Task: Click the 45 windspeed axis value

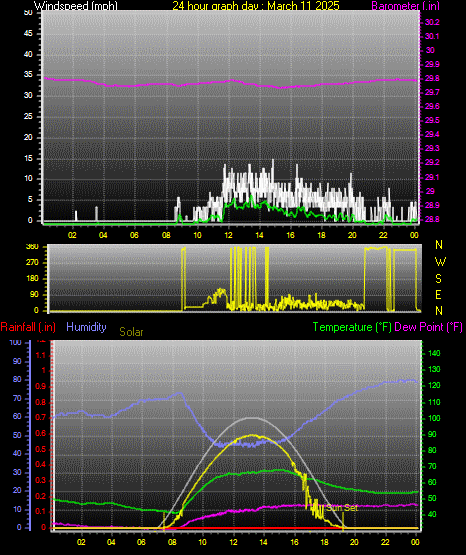Action: point(28,34)
